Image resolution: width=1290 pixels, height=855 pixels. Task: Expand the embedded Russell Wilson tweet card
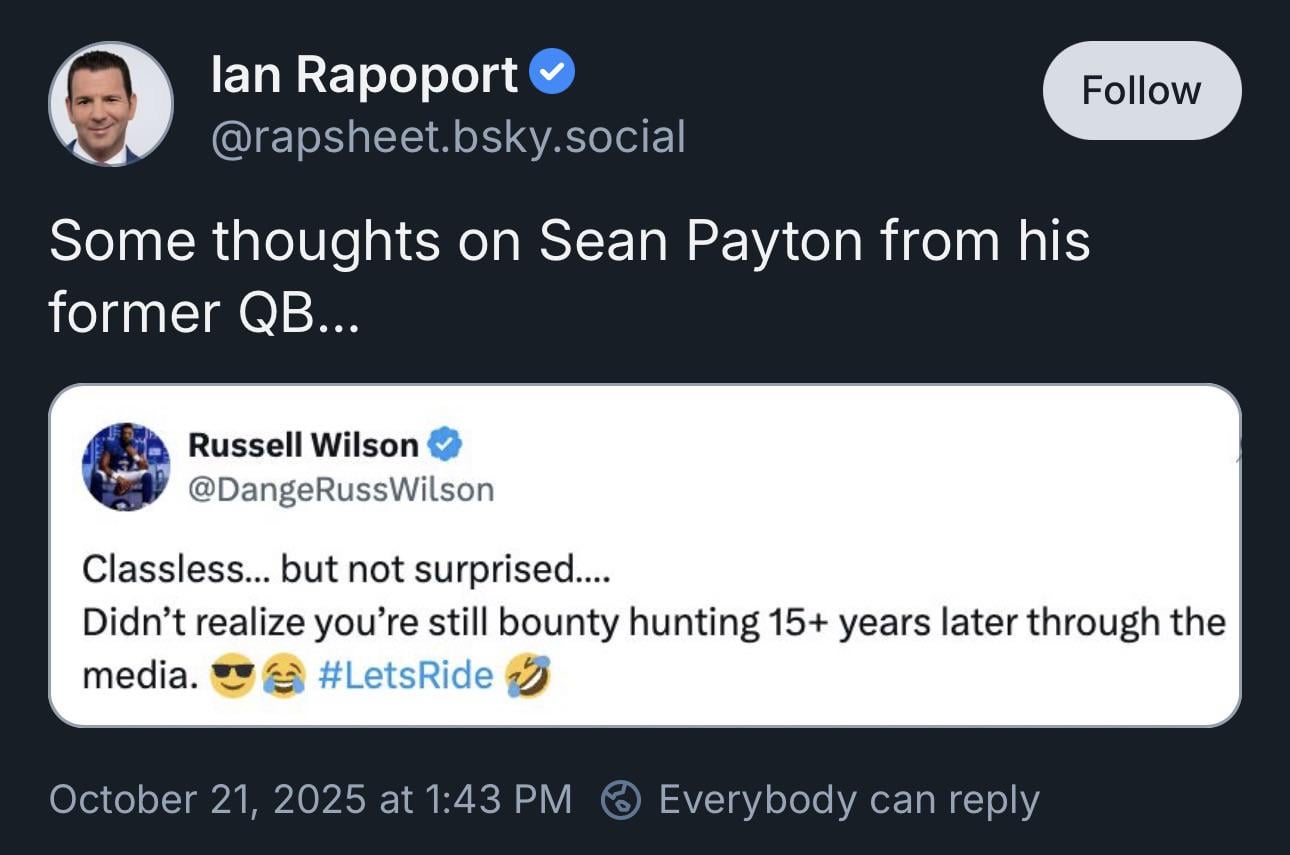click(x=645, y=557)
